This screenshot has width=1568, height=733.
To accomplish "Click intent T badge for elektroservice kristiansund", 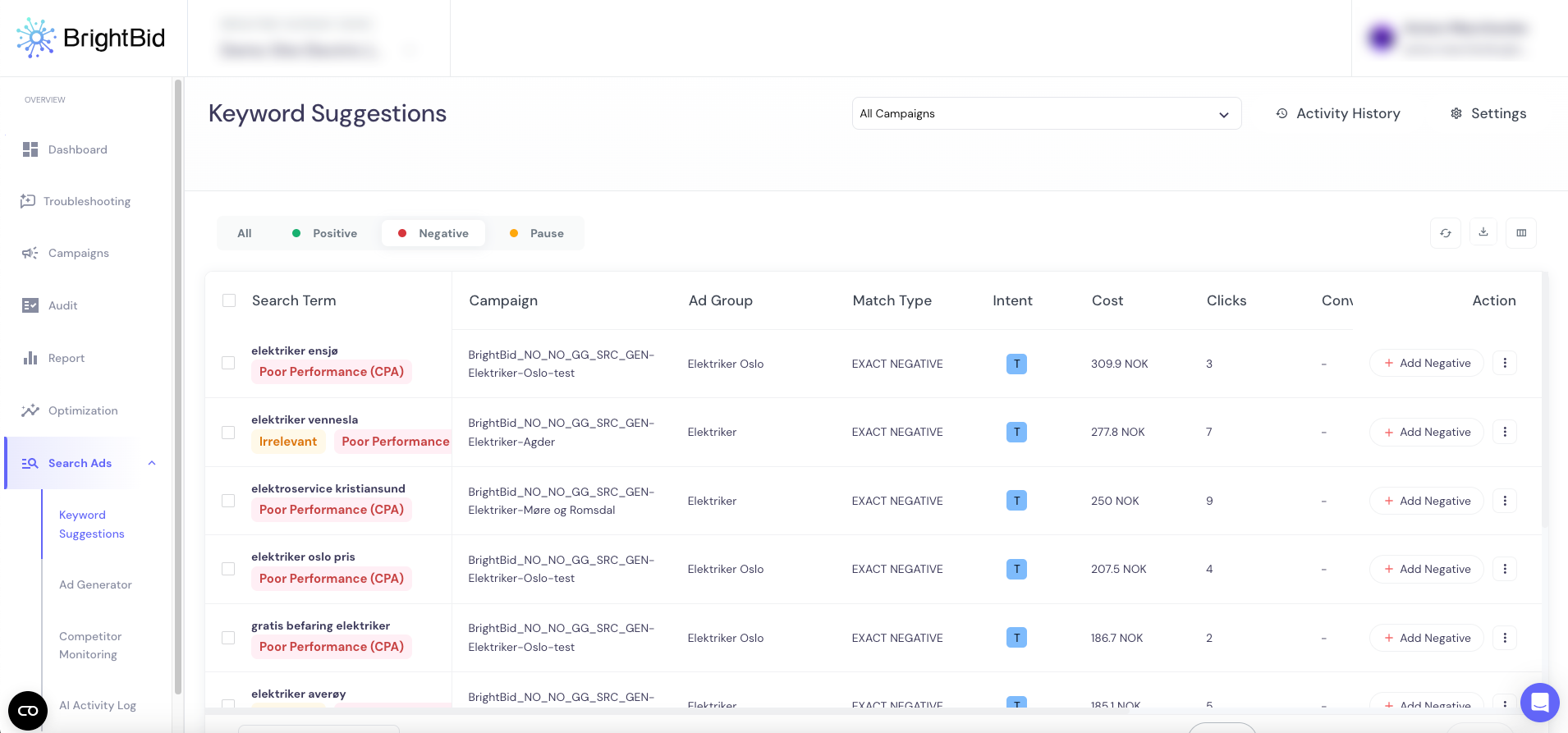I will (1016, 501).
